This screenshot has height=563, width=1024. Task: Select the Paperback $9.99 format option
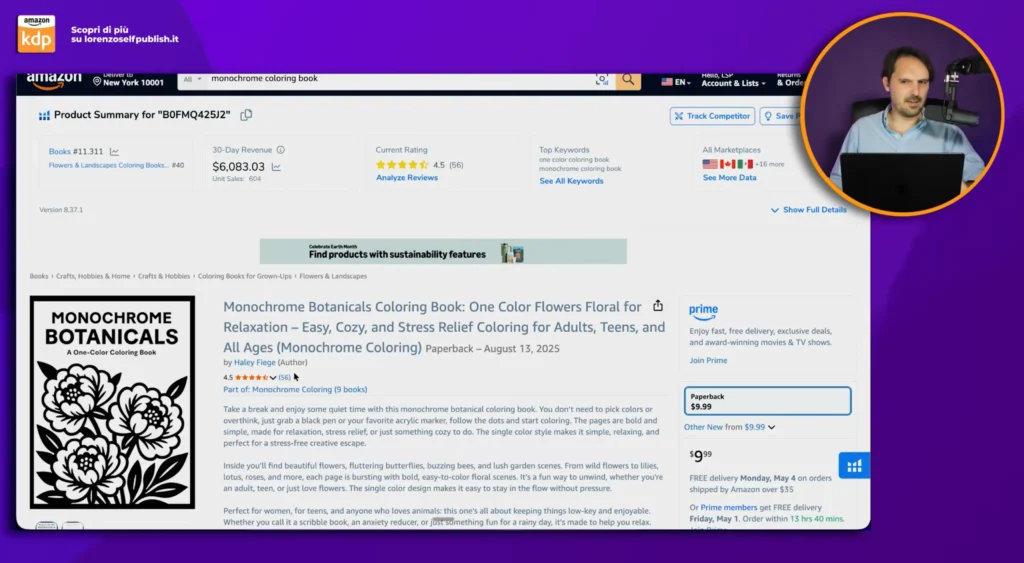click(x=767, y=401)
